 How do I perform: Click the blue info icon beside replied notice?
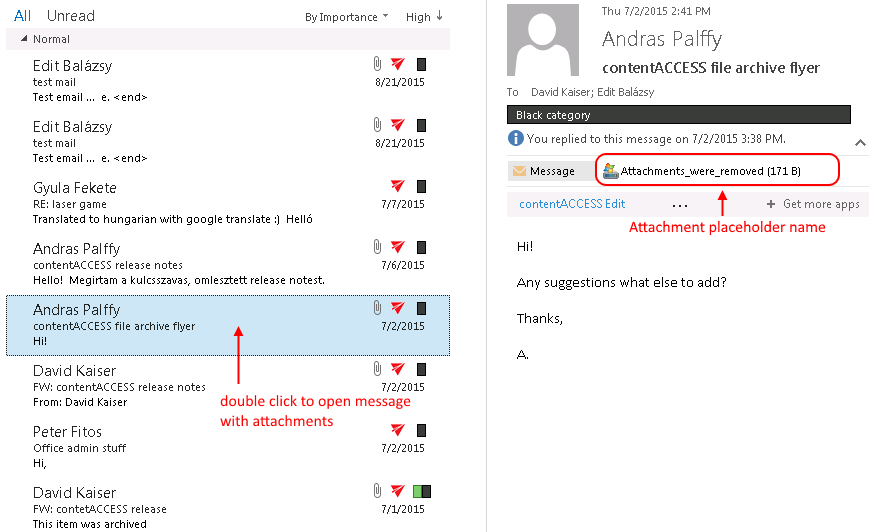pos(516,138)
